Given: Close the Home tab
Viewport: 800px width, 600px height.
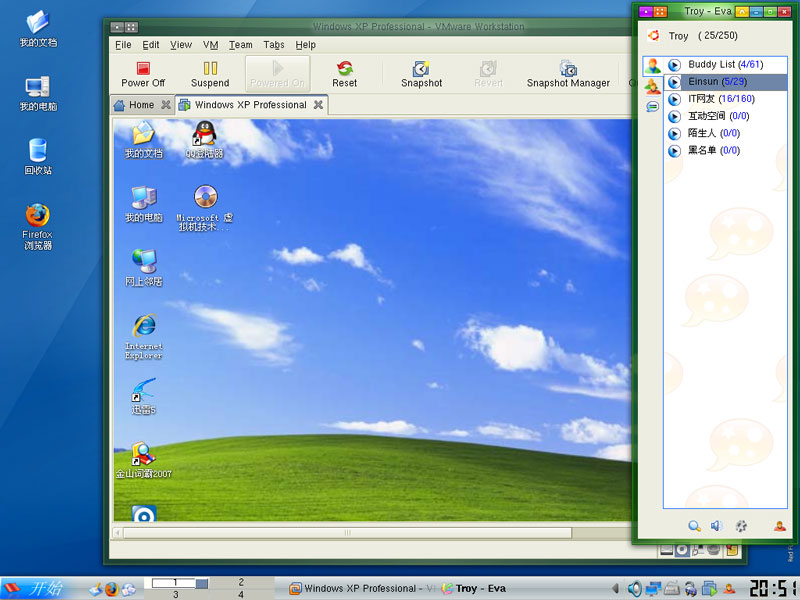Looking at the screenshot, I should [x=166, y=105].
